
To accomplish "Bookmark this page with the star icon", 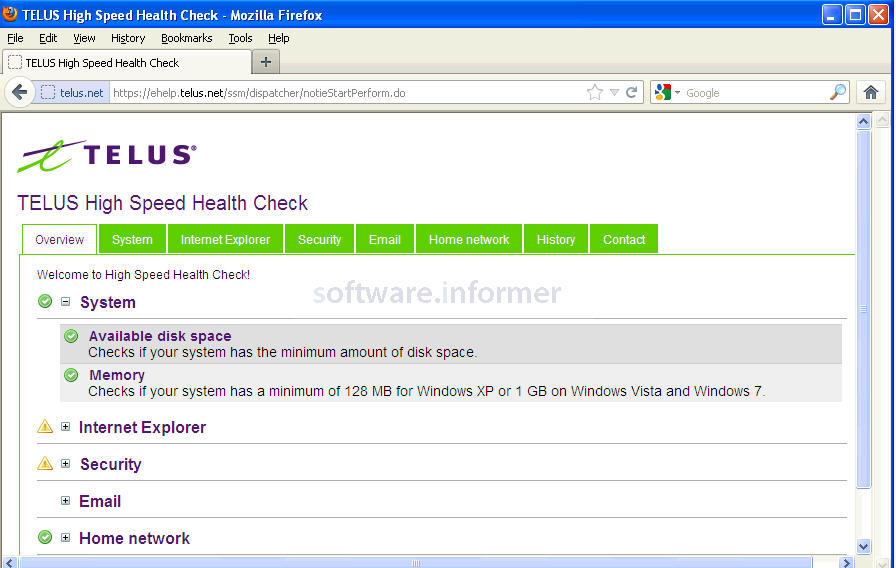I will pos(595,92).
